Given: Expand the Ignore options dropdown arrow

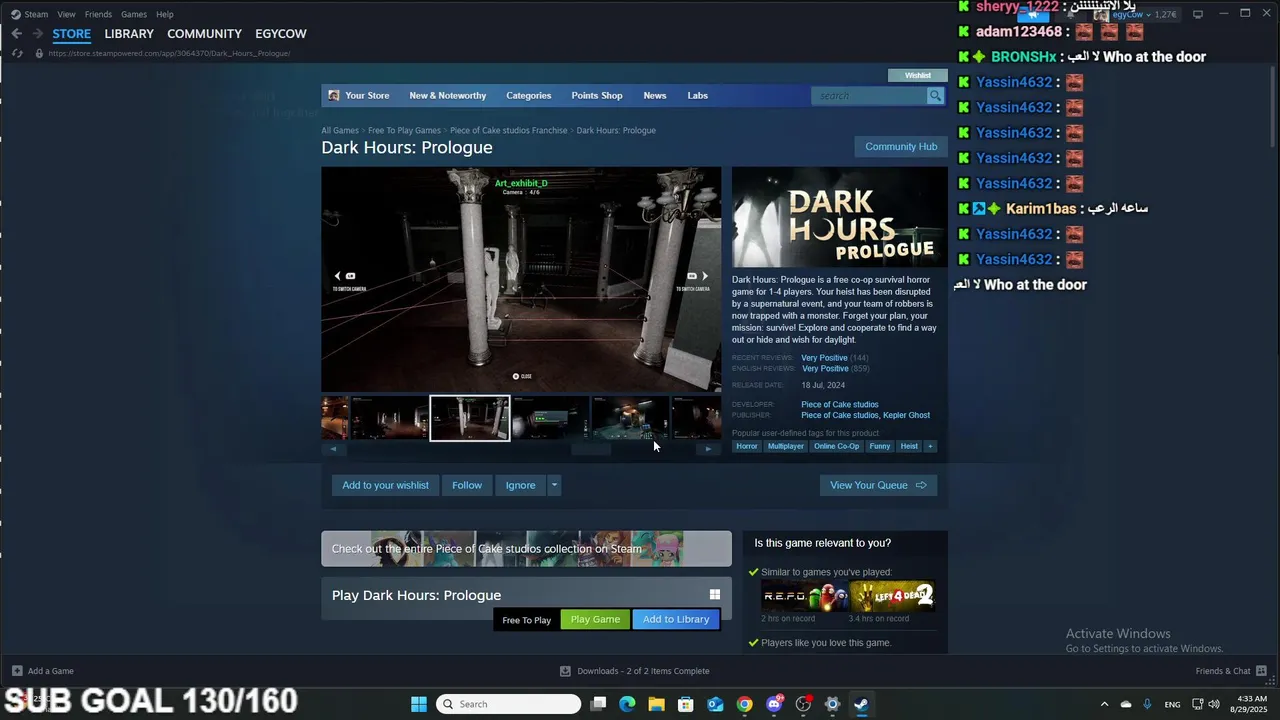Looking at the screenshot, I should click(554, 485).
